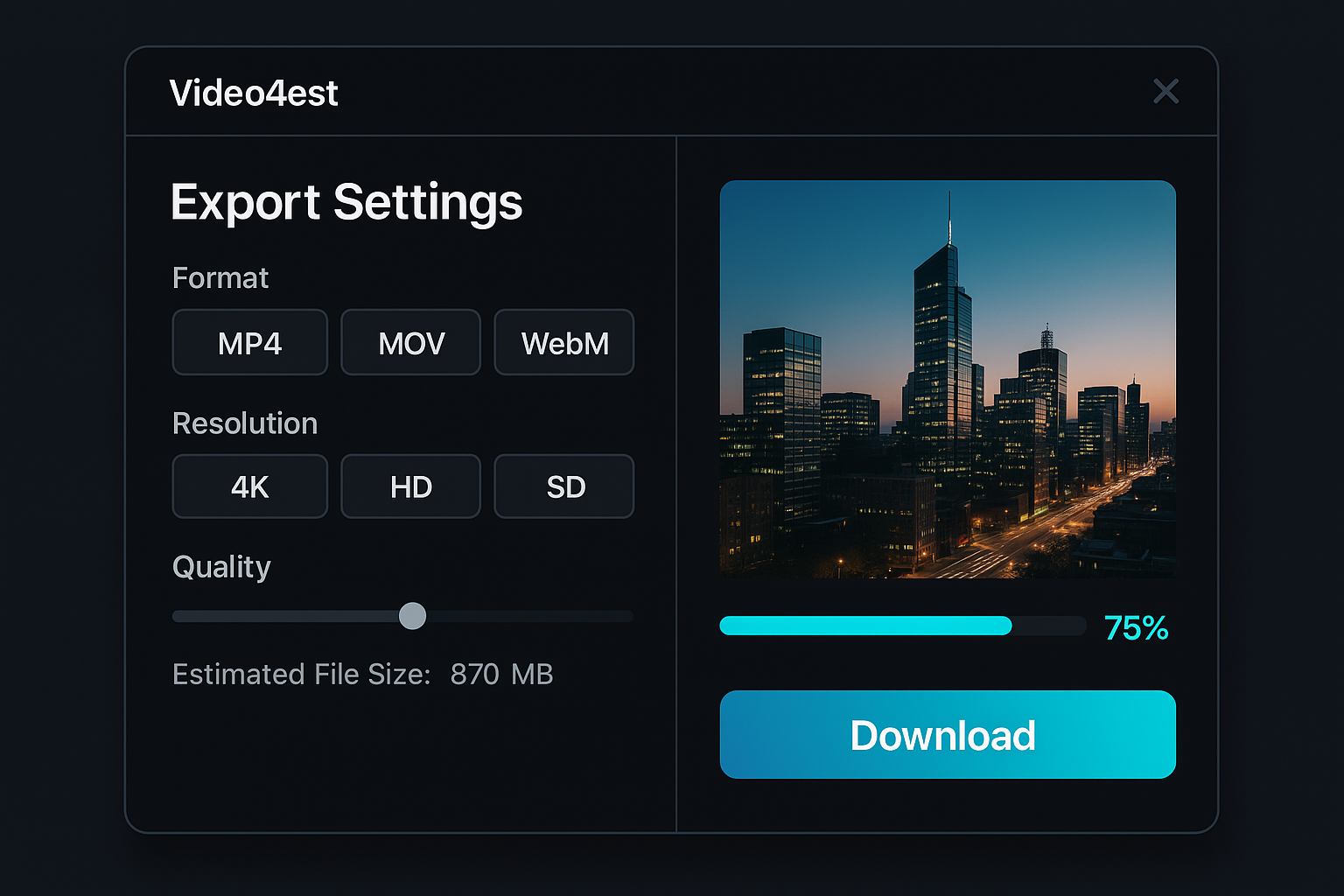
Task: Click the Format section label
Action: 220,277
